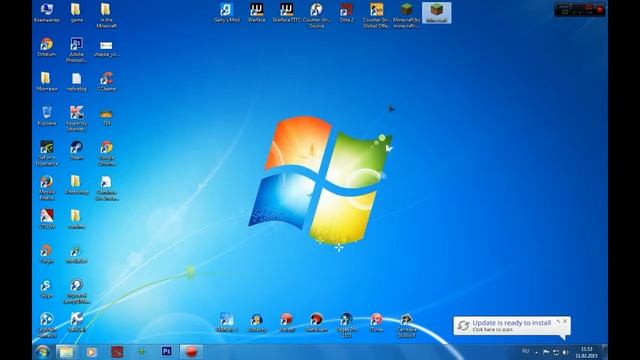640x360 pixels.
Task: Launch Origin desktop shortcut
Action: [x=47, y=254]
